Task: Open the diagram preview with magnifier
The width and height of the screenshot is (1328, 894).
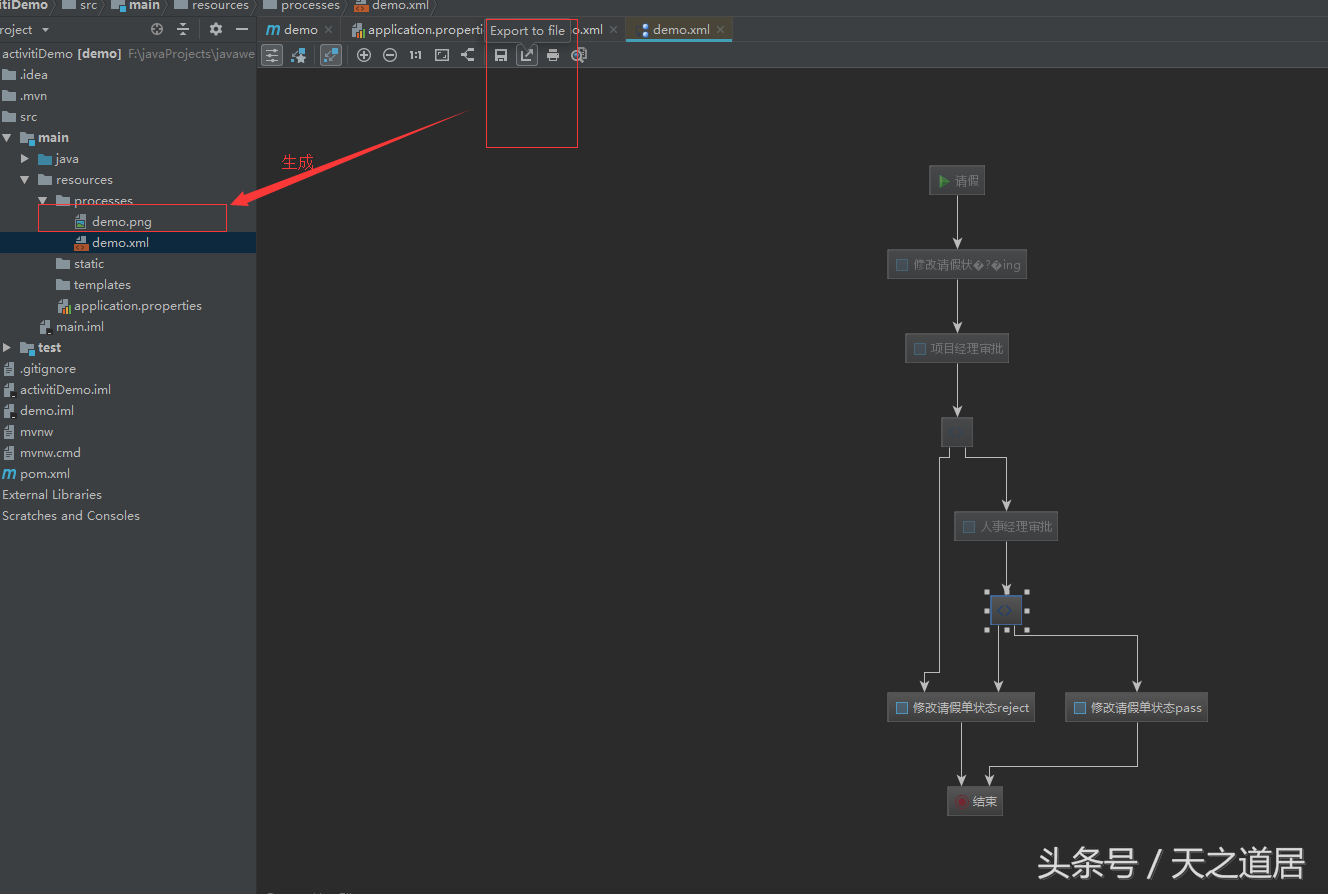Action: click(x=579, y=55)
